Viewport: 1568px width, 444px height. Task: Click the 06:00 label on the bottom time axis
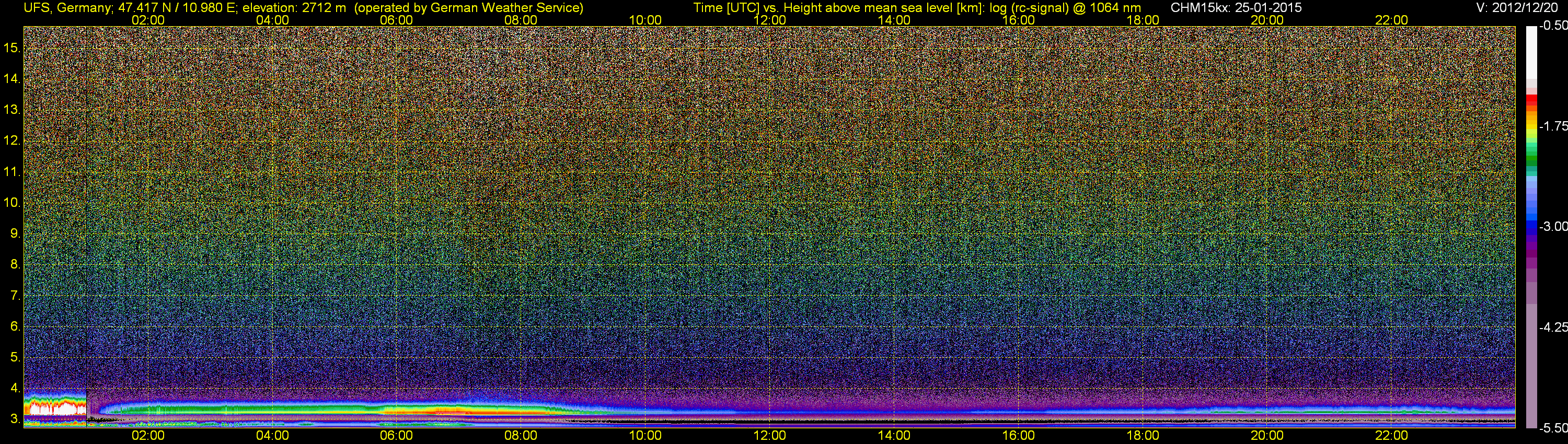396,436
